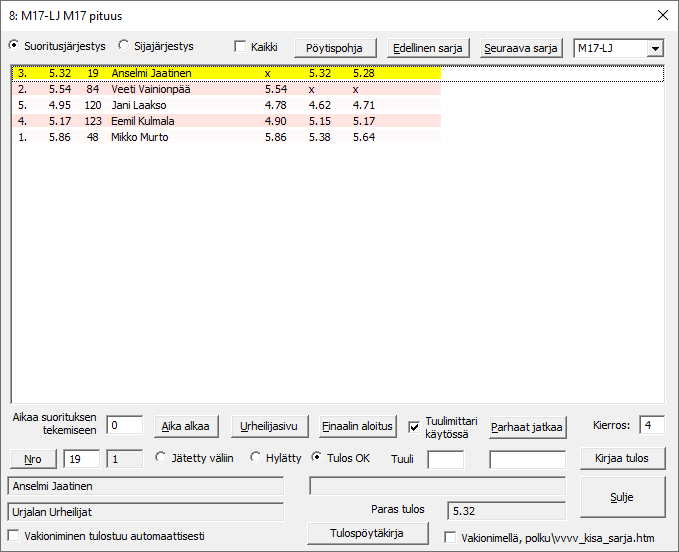Go to Seuraava sarja

(521, 48)
